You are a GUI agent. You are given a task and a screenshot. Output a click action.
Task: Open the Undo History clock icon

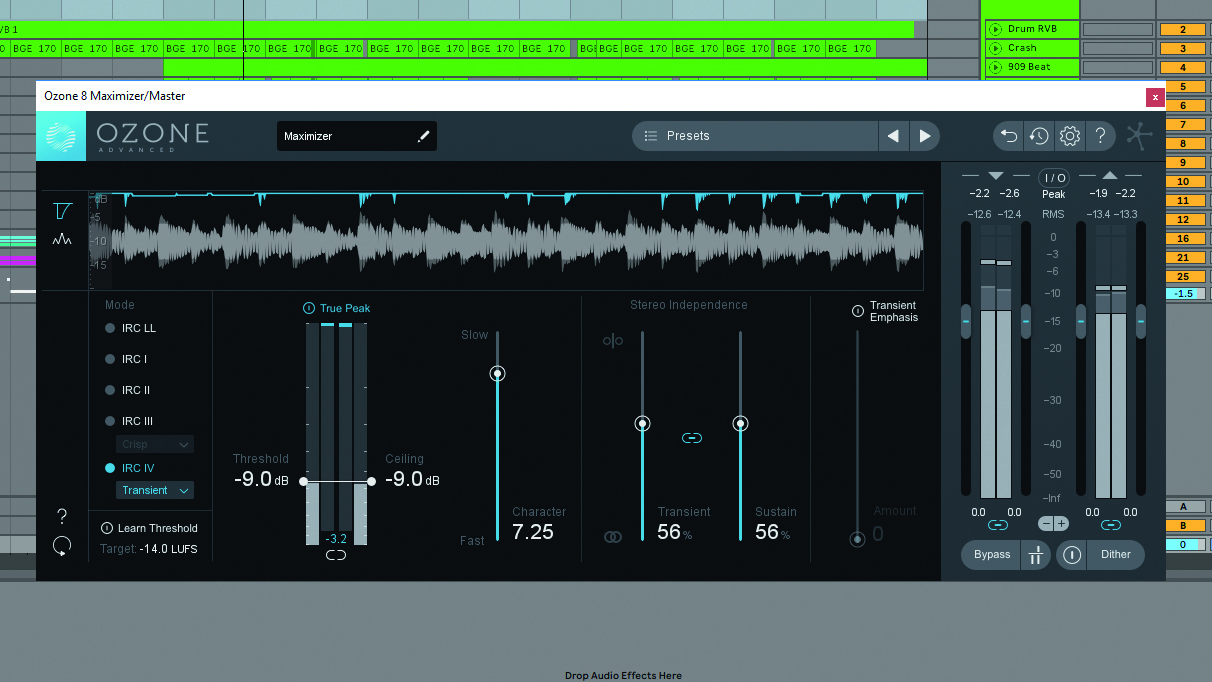click(x=1039, y=136)
